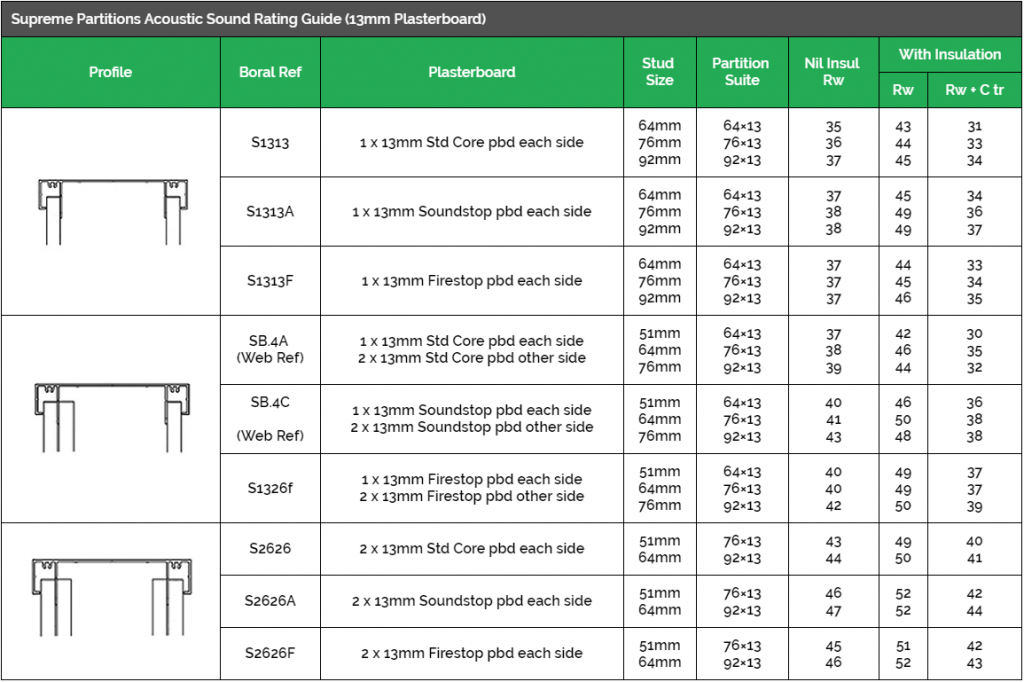Click partition suite '76×13' in S1313A row
The width and height of the screenshot is (1024, 682).
click(742, 212)
